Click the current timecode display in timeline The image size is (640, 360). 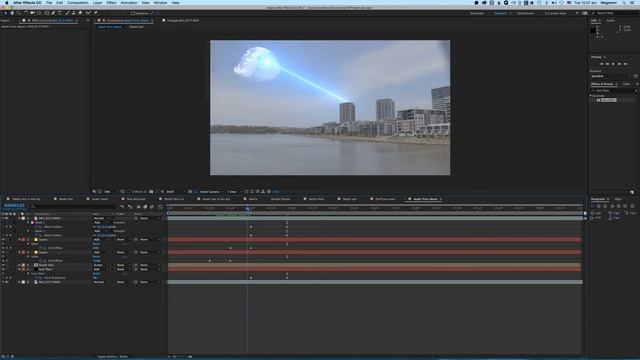(x=14, y=205)
